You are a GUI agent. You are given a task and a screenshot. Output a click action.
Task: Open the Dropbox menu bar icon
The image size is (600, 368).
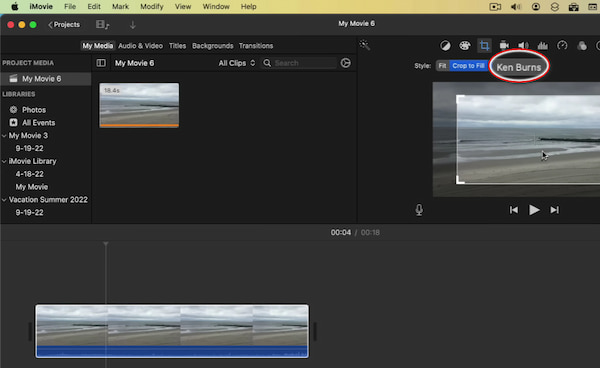(554, 7)
